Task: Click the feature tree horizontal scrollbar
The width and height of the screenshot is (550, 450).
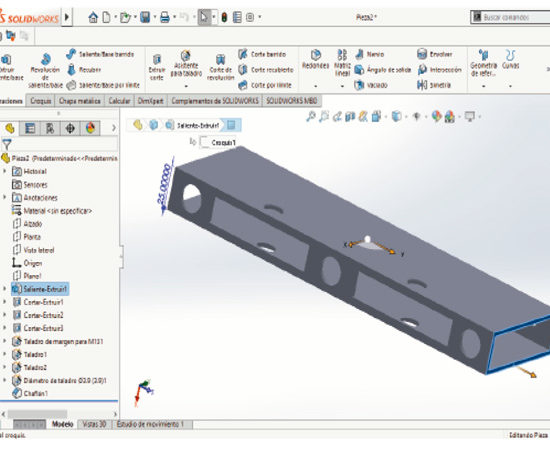Action: [x=37, y=414]
